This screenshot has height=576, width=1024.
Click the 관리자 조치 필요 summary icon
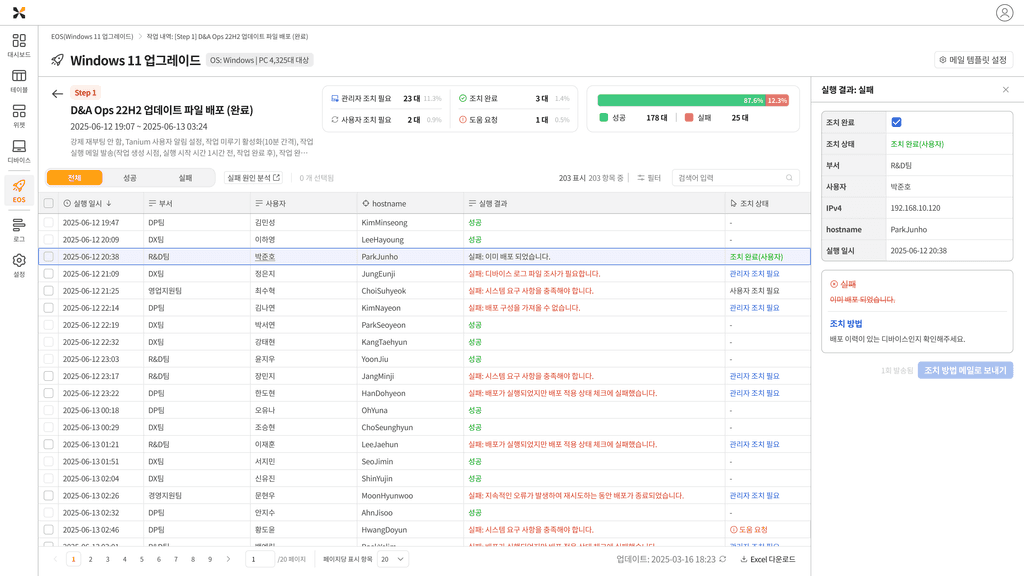(x=335, y=99)
